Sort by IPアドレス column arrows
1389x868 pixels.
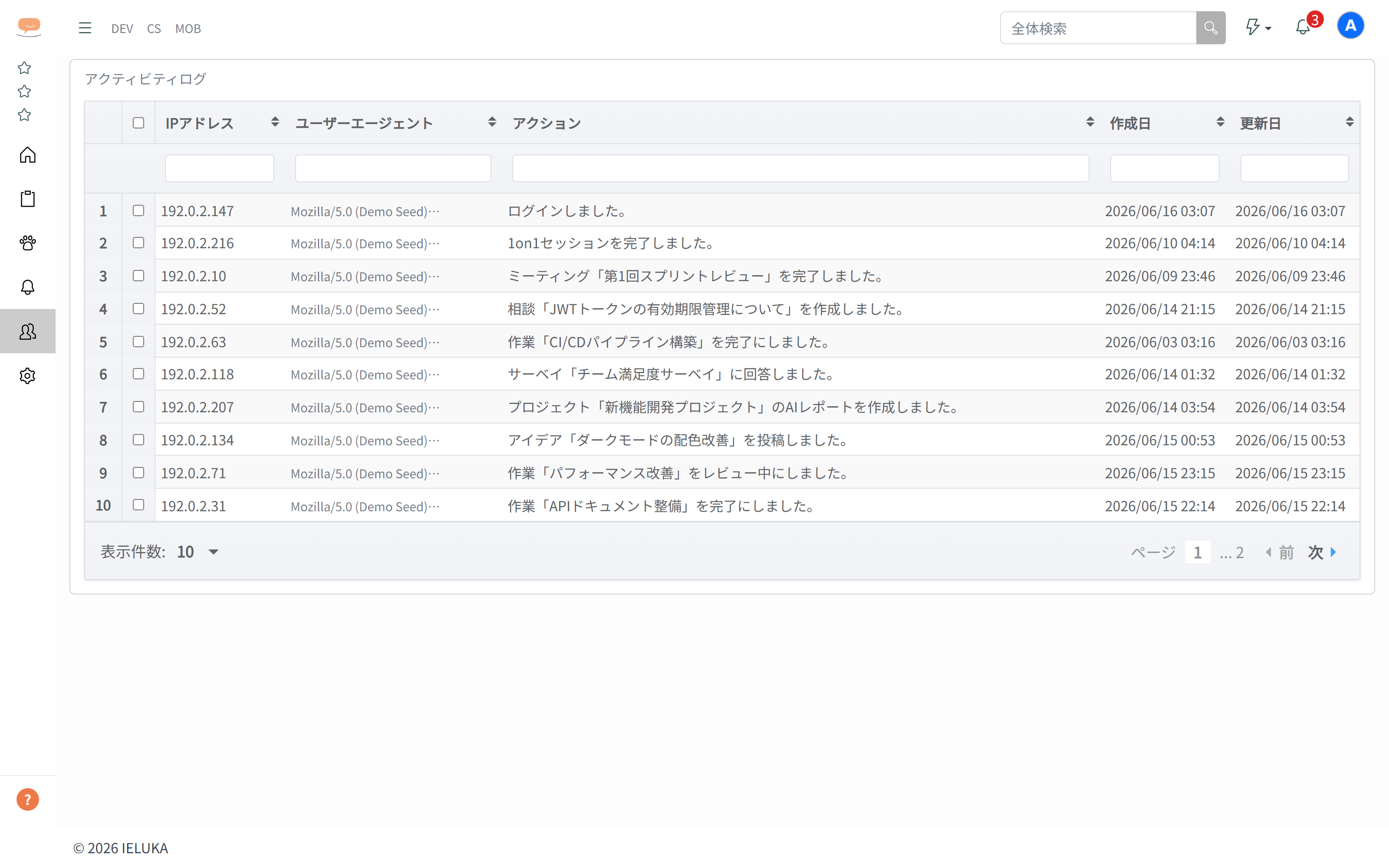tap(275, 122)
